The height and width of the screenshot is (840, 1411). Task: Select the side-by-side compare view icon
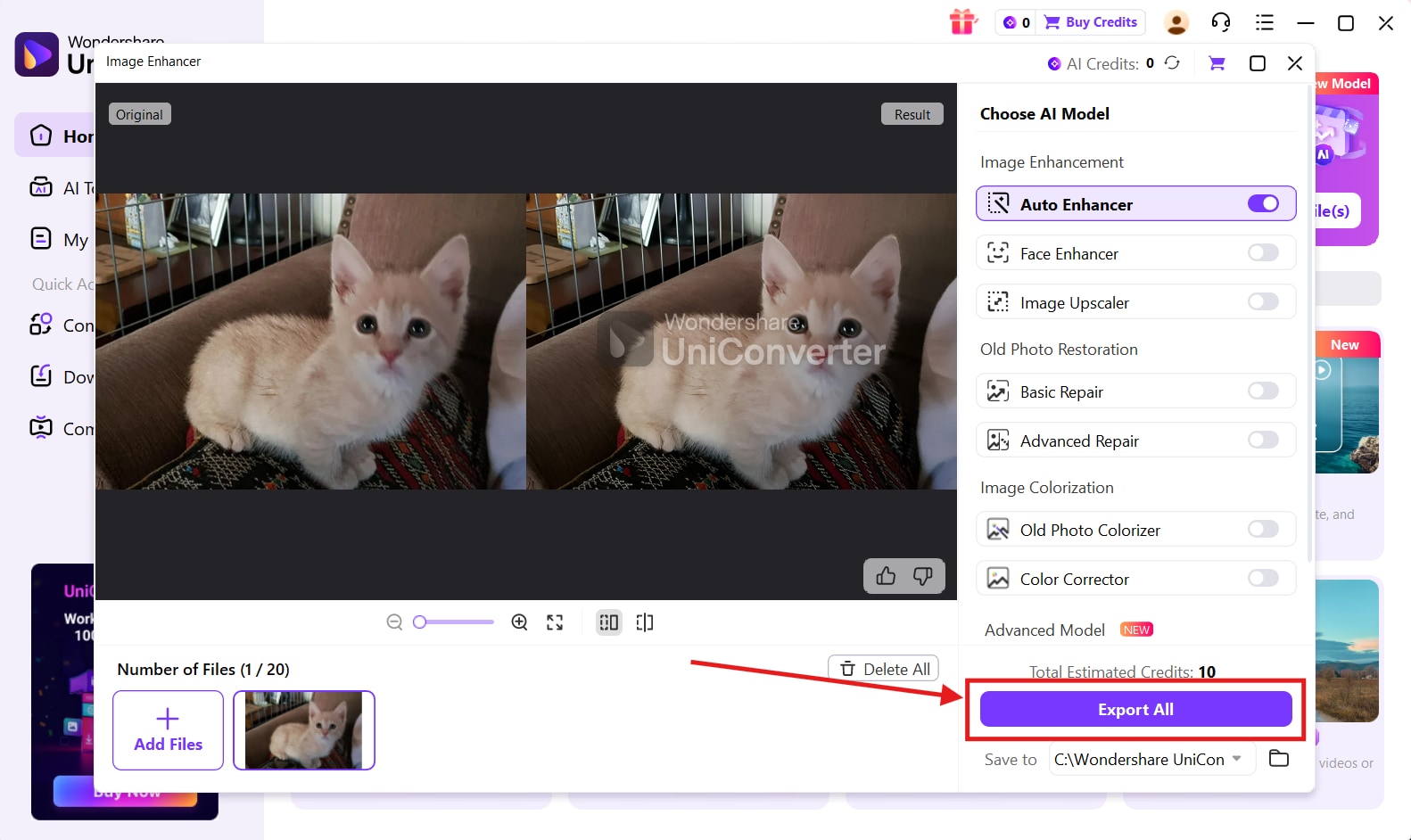tap(609, 622)
